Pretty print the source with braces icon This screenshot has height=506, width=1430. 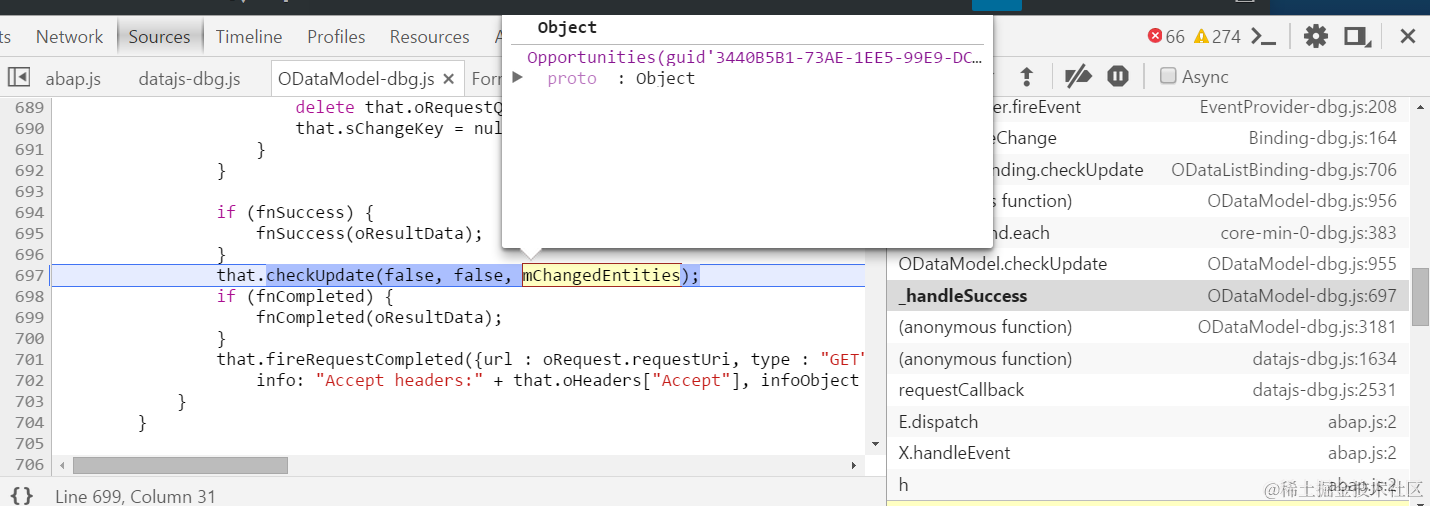click(x=22, y=495)
